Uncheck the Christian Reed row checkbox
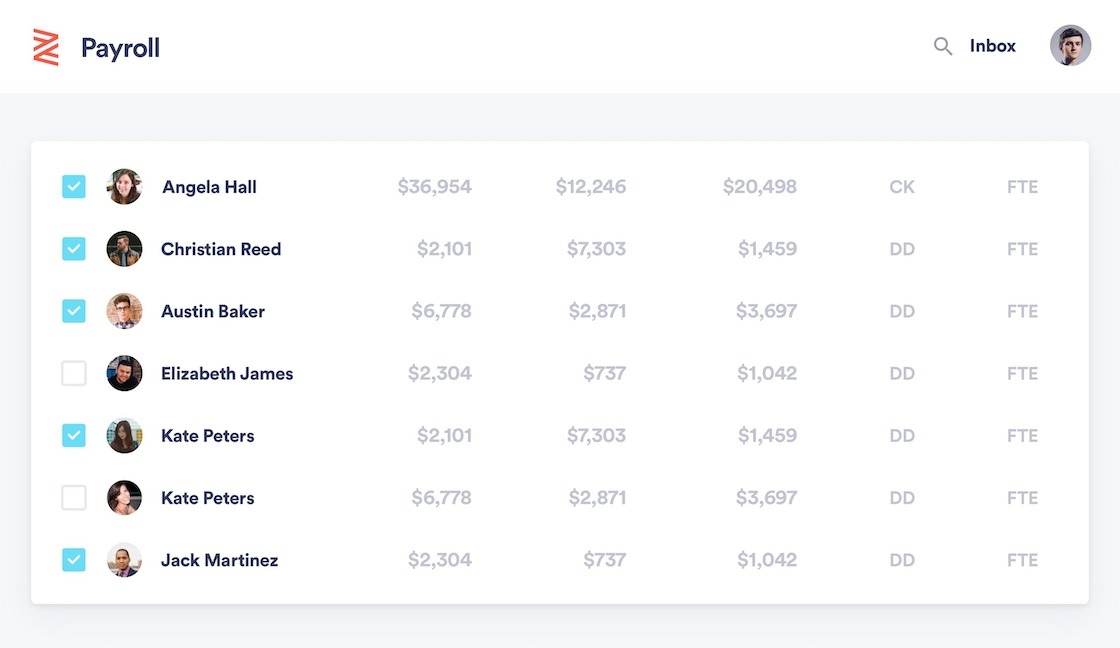1120x648 pixels. (74, 249)
